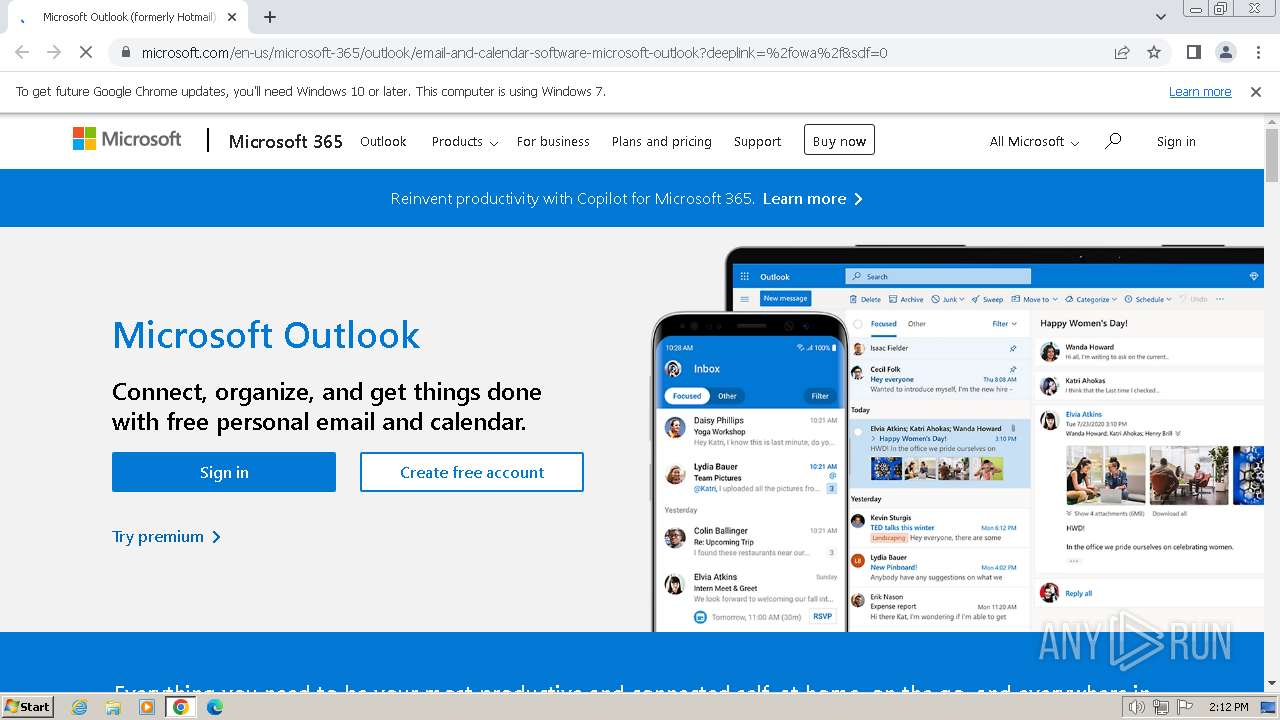Click Learn more in the Chrome update bar
Screen dimensions: 1280x720
(x=1200, y=91)
